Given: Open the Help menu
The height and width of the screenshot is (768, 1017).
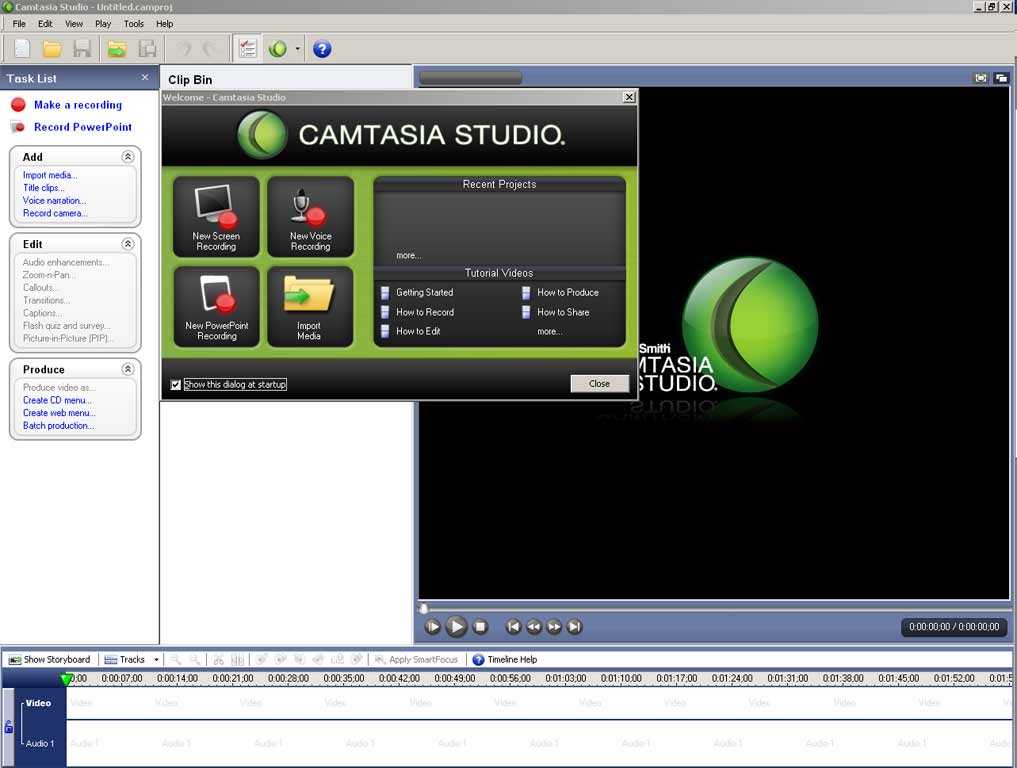Looking at the screenshot, I should (165, 23).
